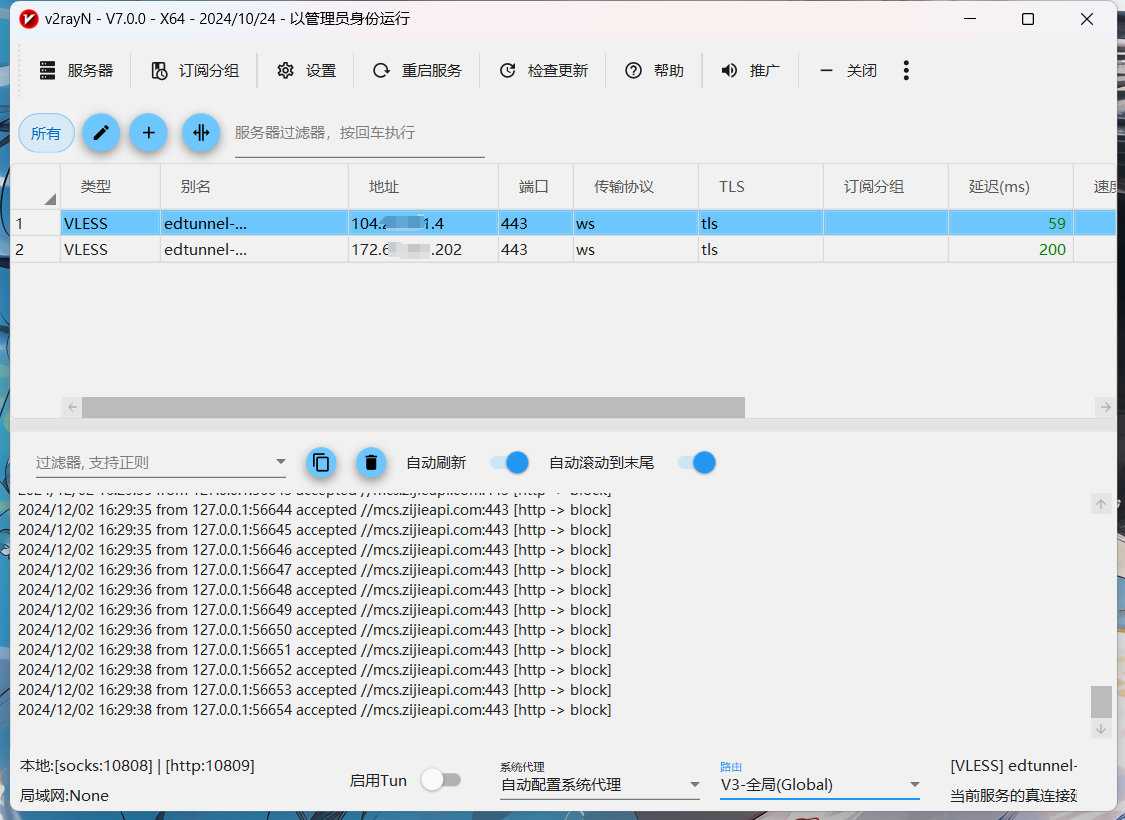Click log line with port 56654
This screenshot has height=820, width=1125.
tap(315, 710)
